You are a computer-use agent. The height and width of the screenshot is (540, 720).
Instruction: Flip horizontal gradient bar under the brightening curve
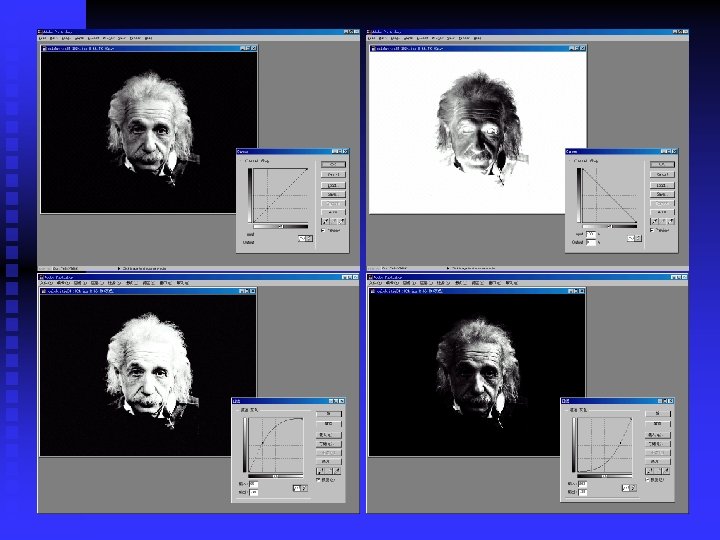276,476
